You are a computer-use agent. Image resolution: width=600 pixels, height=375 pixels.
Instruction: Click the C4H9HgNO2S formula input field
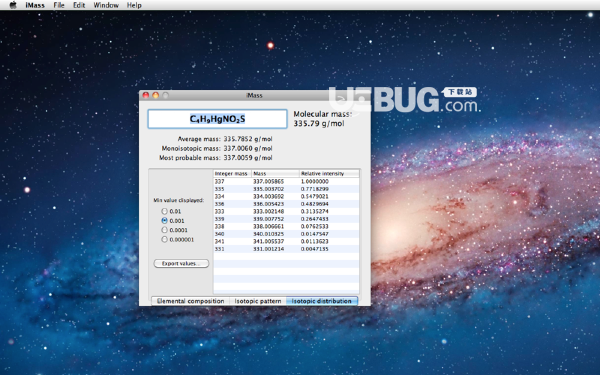pos(217,119)
